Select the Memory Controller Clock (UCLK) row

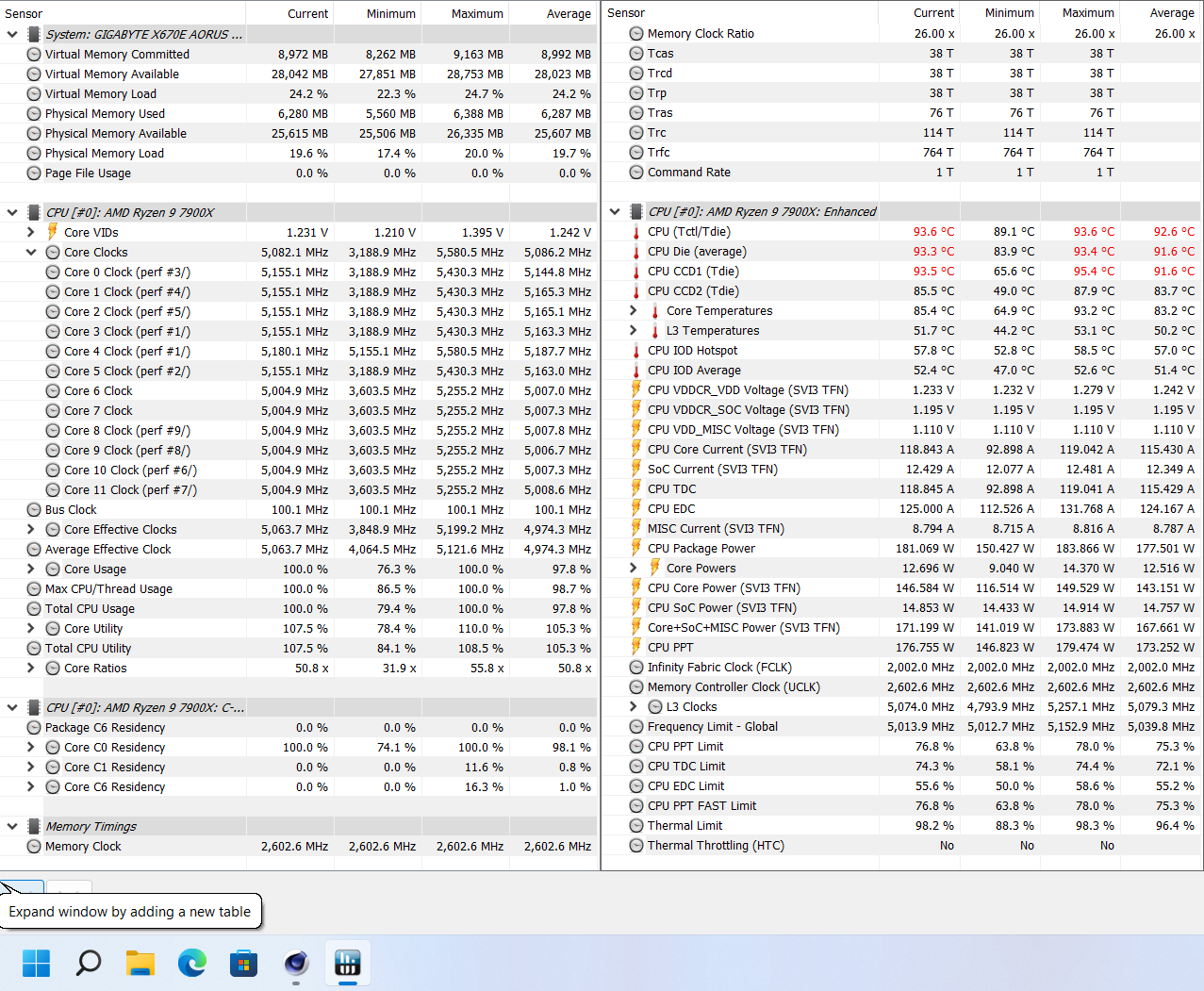[x=902, y=686]
